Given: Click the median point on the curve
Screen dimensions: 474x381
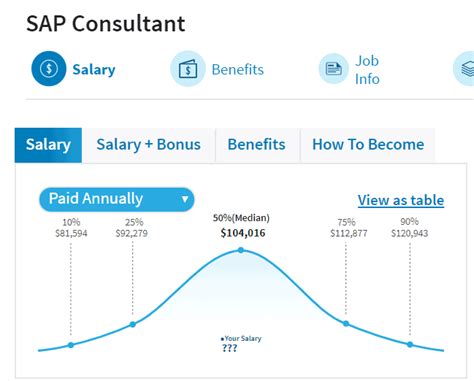Looking at the screenshot, I should click(241, 250).
